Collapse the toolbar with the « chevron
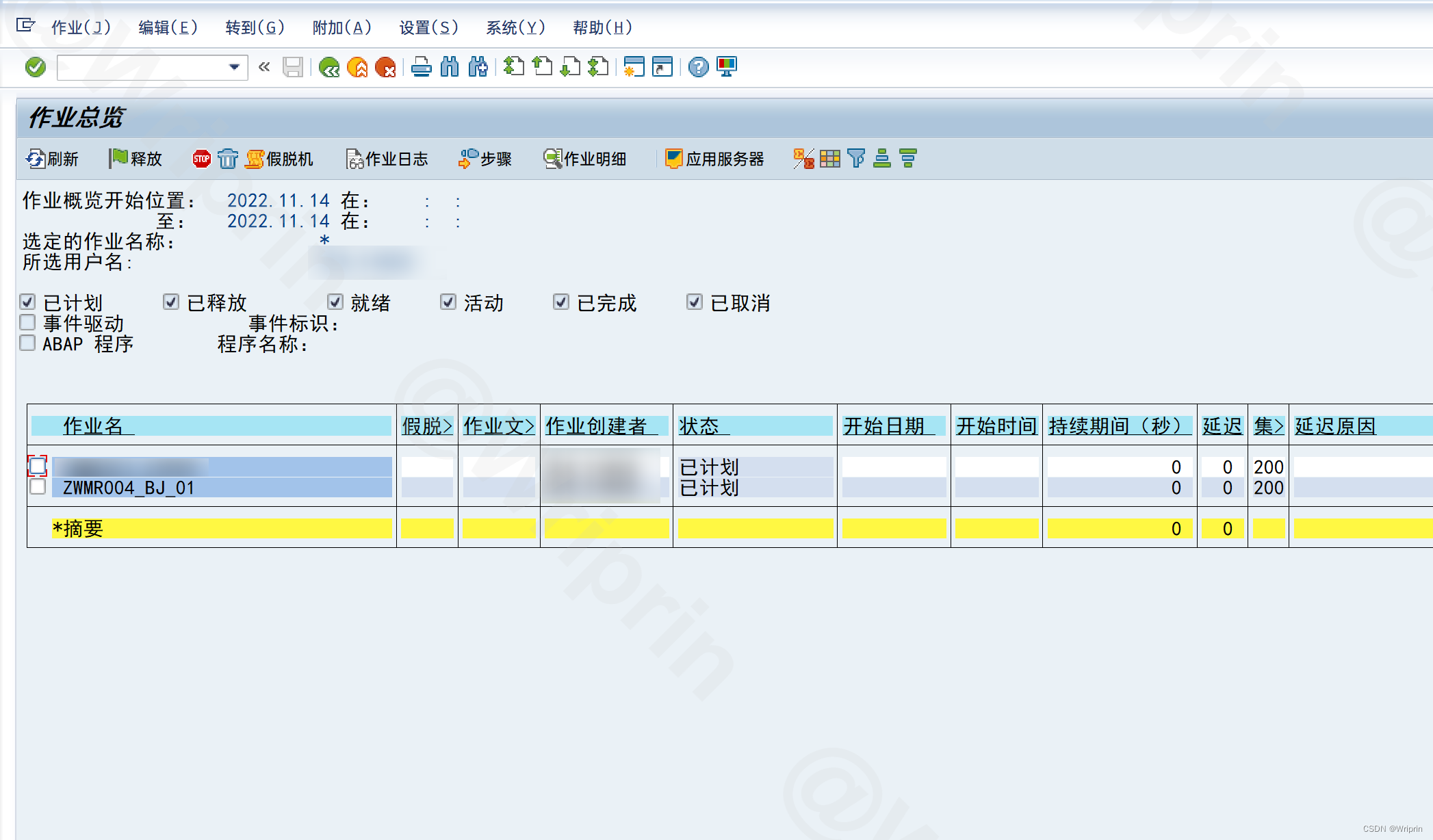The width and height of the screenshot is (1433, 840). 263,67
